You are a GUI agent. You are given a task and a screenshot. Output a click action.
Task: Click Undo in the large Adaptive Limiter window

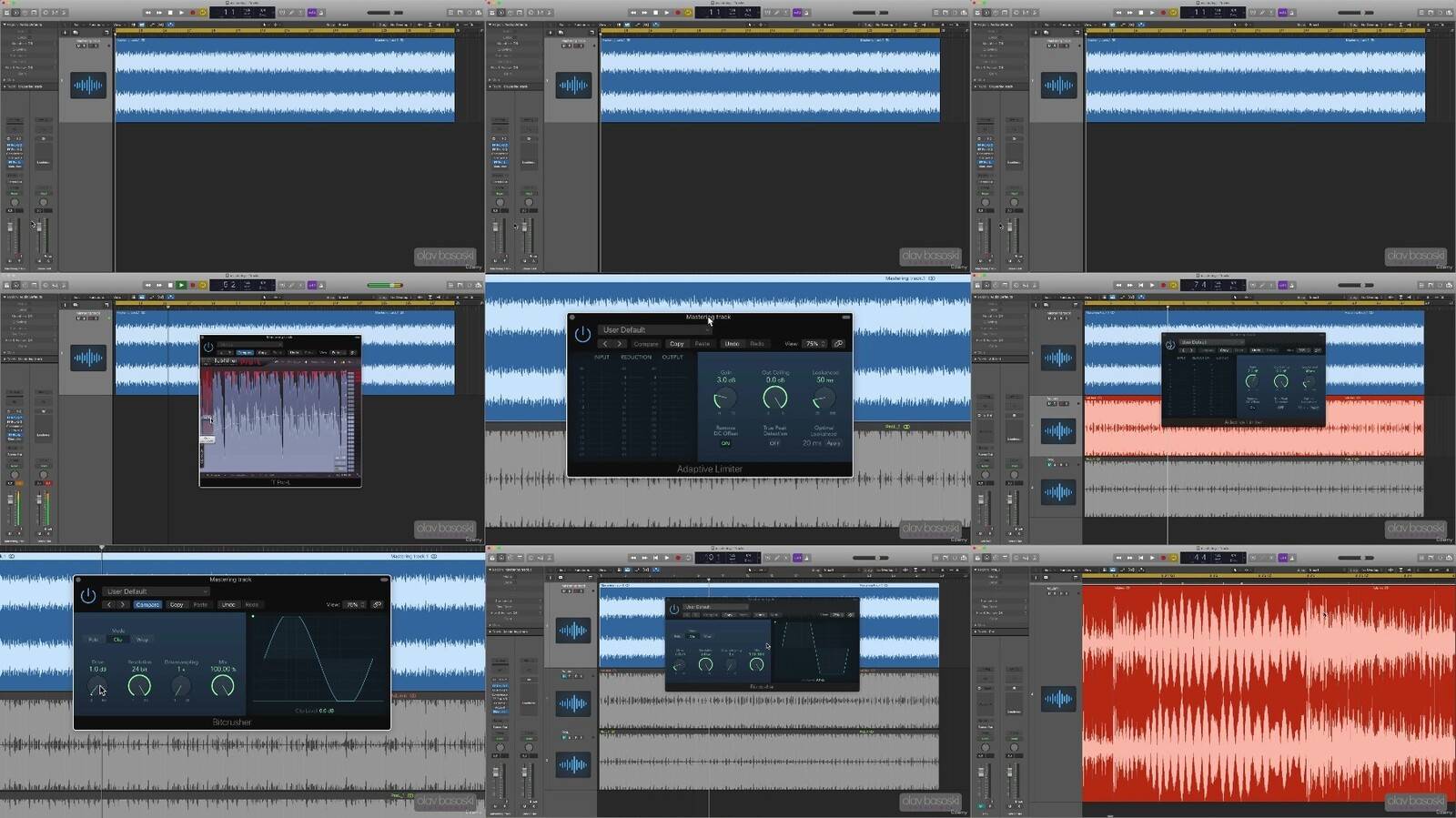732,344
